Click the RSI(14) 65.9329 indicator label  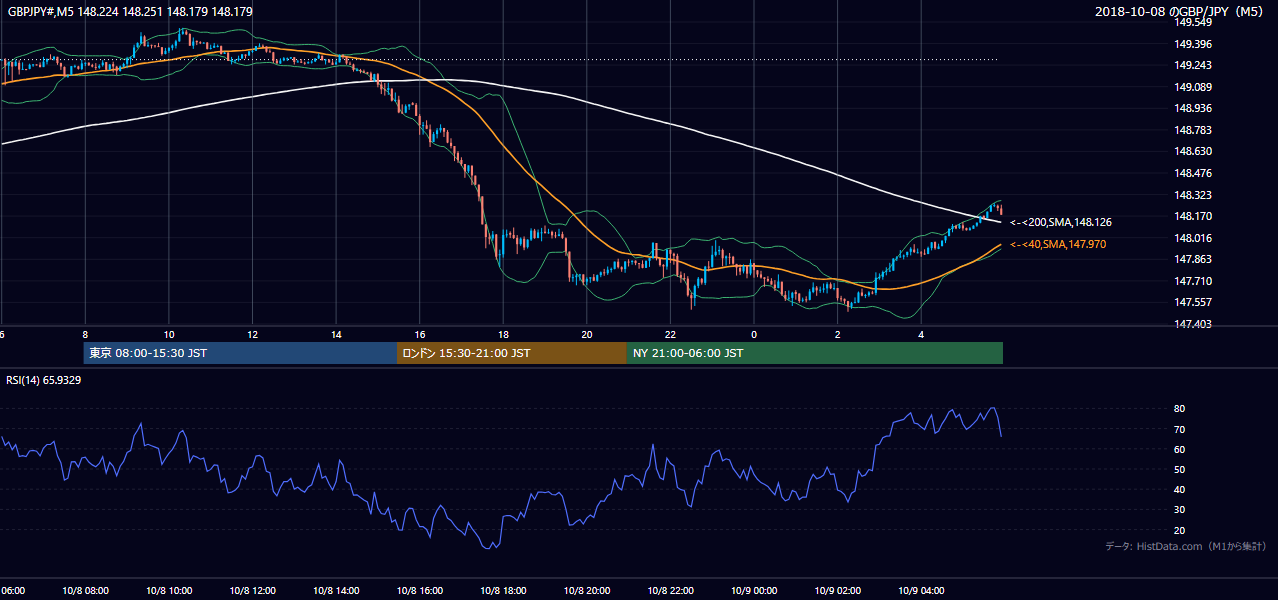point(44,381)
